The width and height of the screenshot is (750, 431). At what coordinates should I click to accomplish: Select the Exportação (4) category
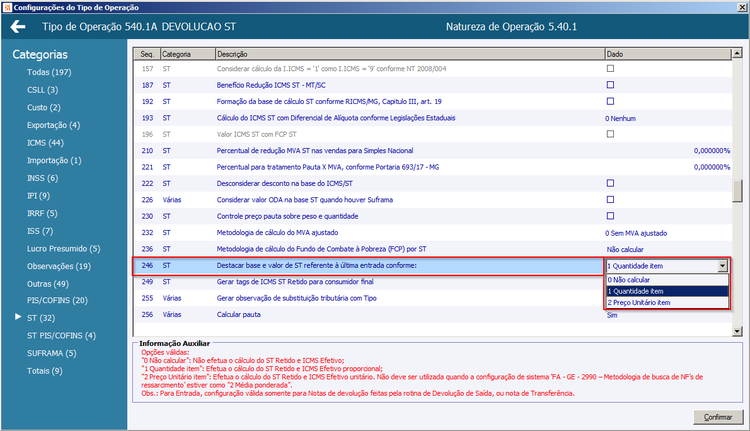[54, 125]
